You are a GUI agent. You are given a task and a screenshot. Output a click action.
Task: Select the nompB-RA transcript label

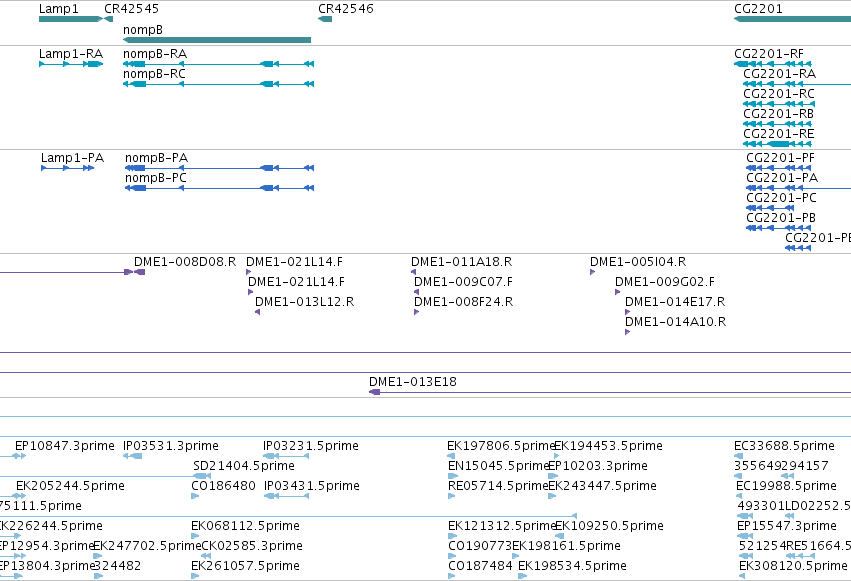tap(155, 54)
